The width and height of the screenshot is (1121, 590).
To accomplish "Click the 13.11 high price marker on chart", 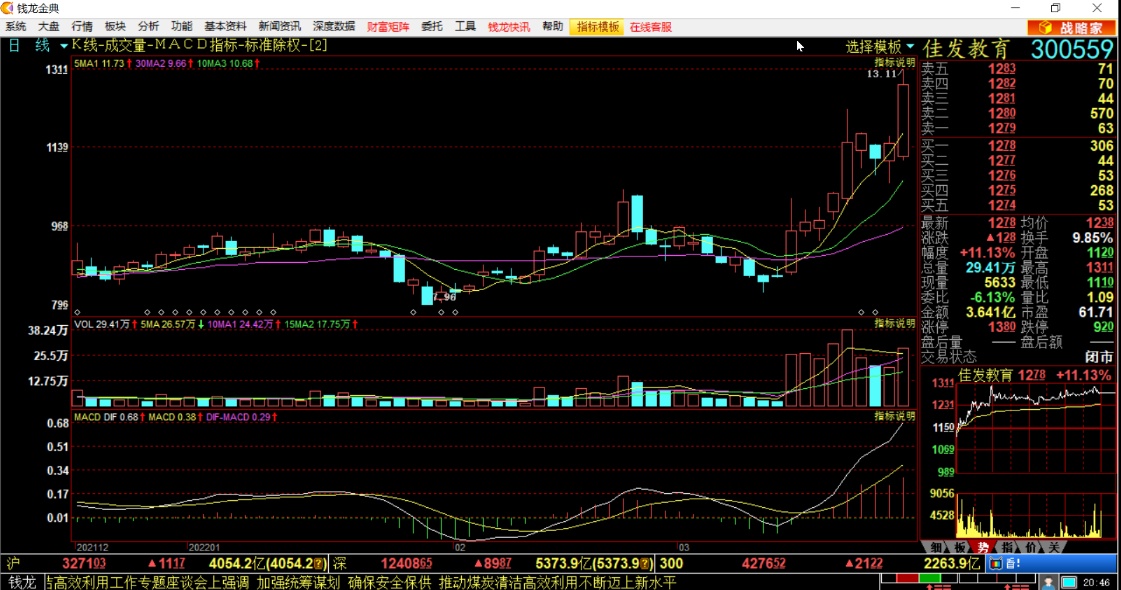I will click(x=881, y=74).
